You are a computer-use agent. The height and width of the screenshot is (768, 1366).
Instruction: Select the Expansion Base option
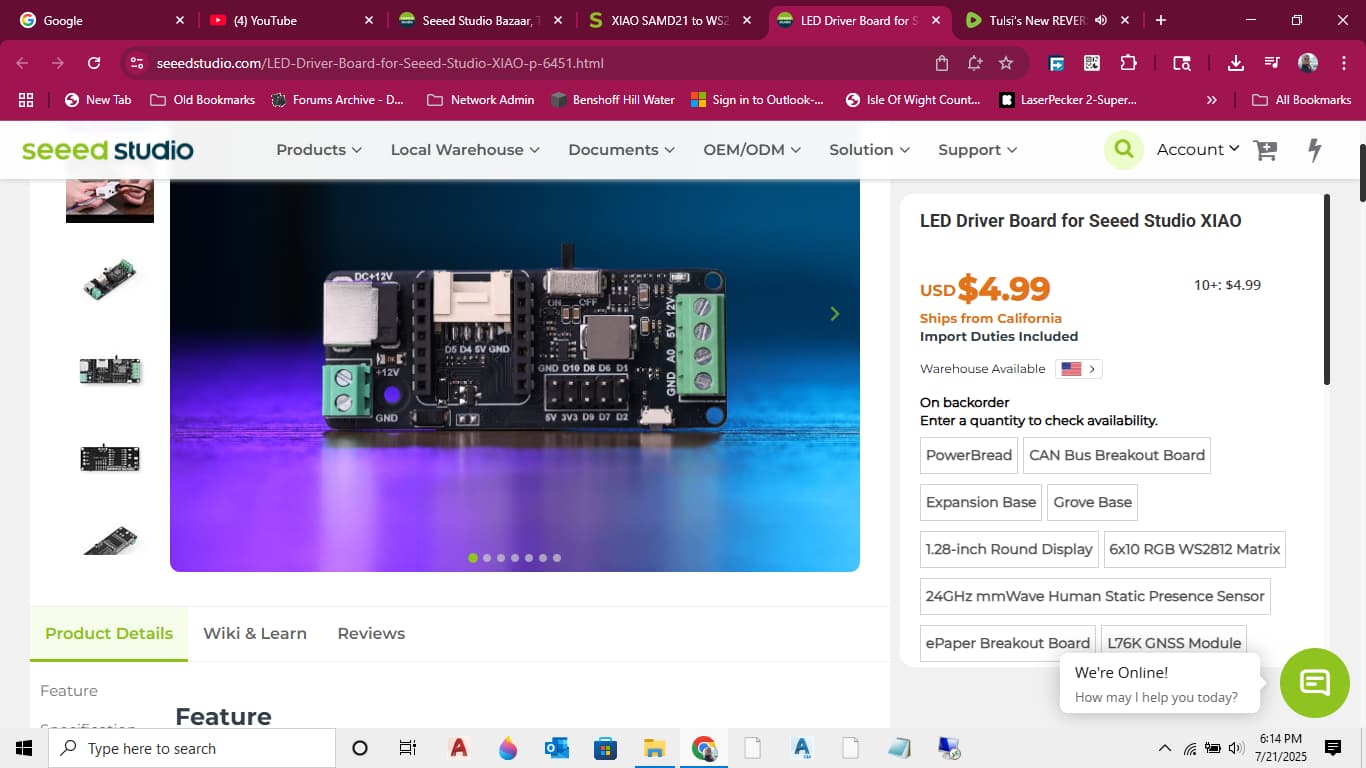tap(981, 502)
